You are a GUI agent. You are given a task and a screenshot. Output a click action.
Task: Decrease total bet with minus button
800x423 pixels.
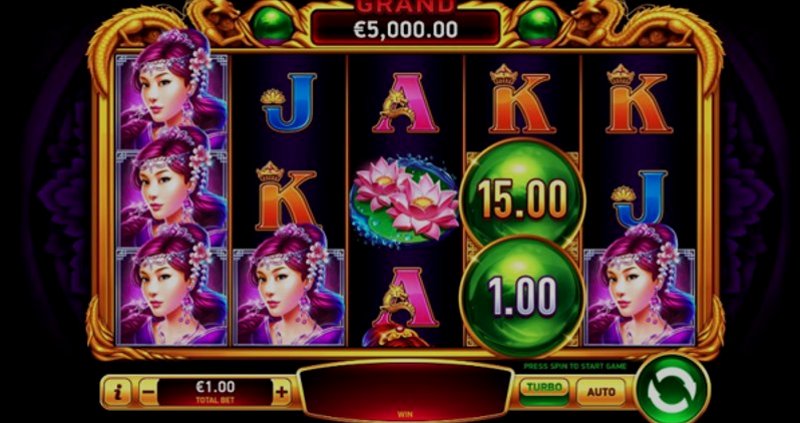[x=147, y=392]
